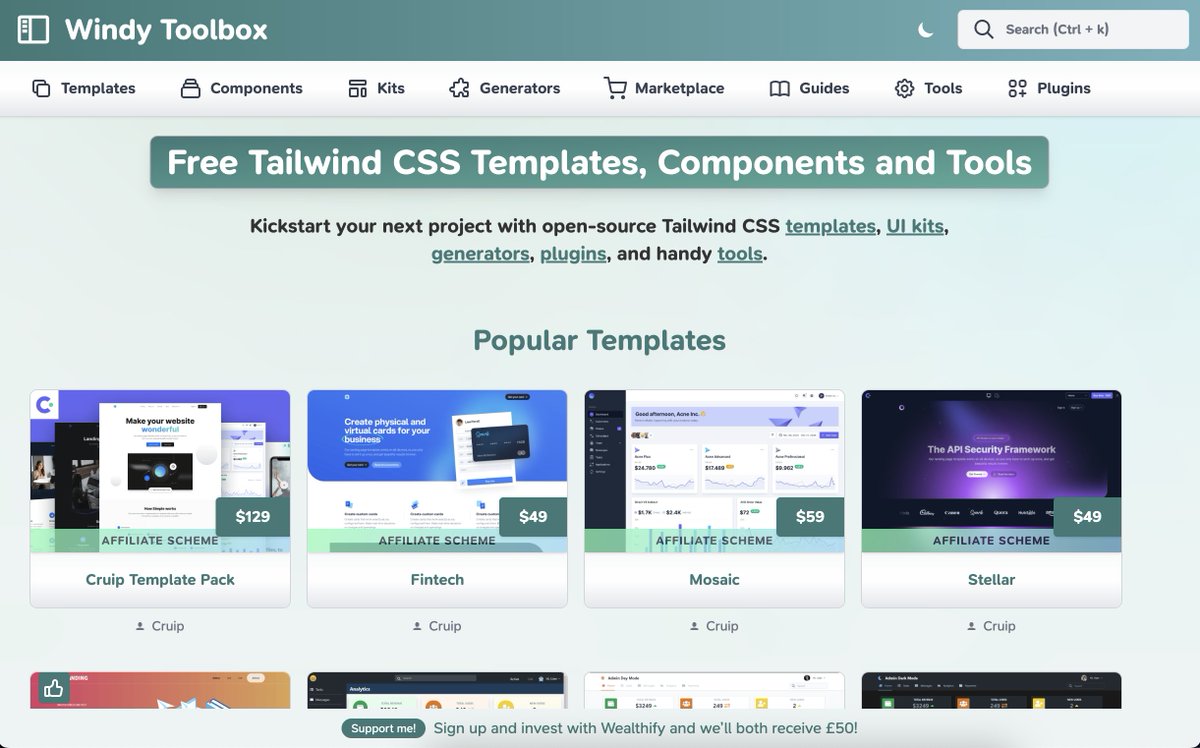Viewport: 1200px width, 748px height.
Task: Click Cruip author under Mosaic
Action: pos(714,626)
